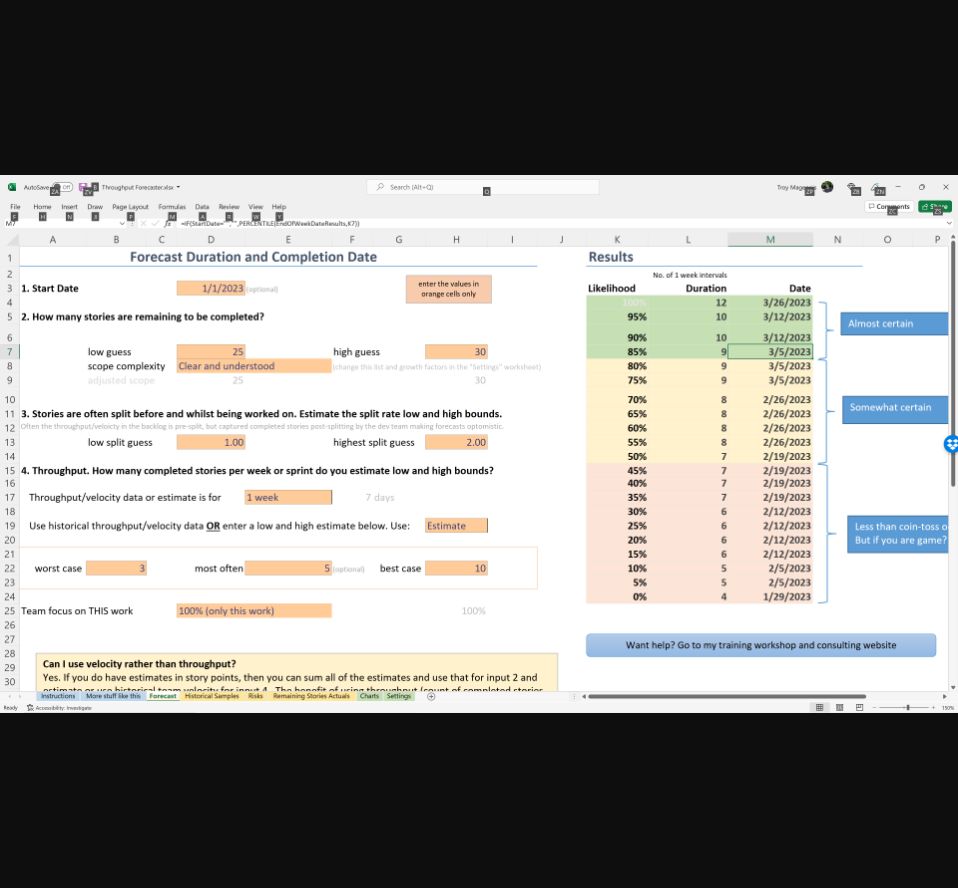Switch to the Forecast sheet tab
This screenshot has height=888, width=958.
[163, 696]
